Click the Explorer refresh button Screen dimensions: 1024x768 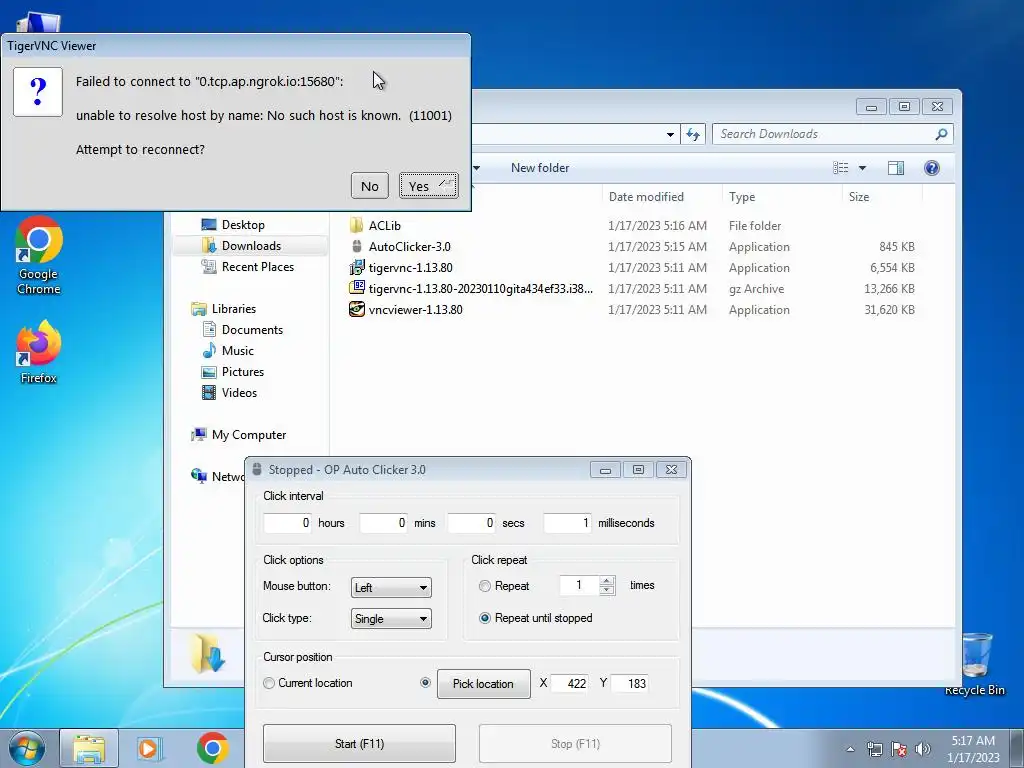pos(693,134)
